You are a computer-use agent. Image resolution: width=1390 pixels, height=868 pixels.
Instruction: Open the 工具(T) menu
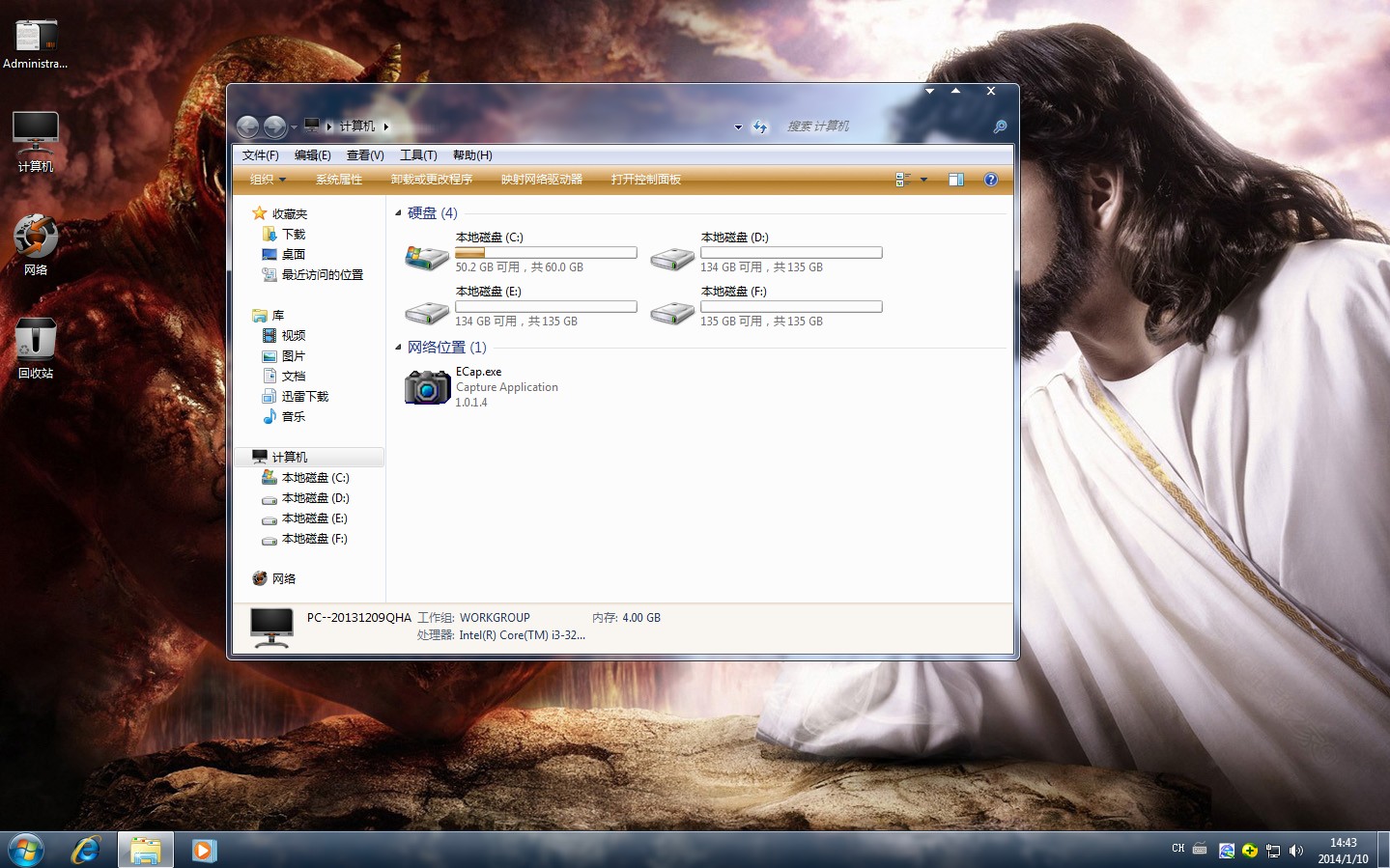click(418, 155)
